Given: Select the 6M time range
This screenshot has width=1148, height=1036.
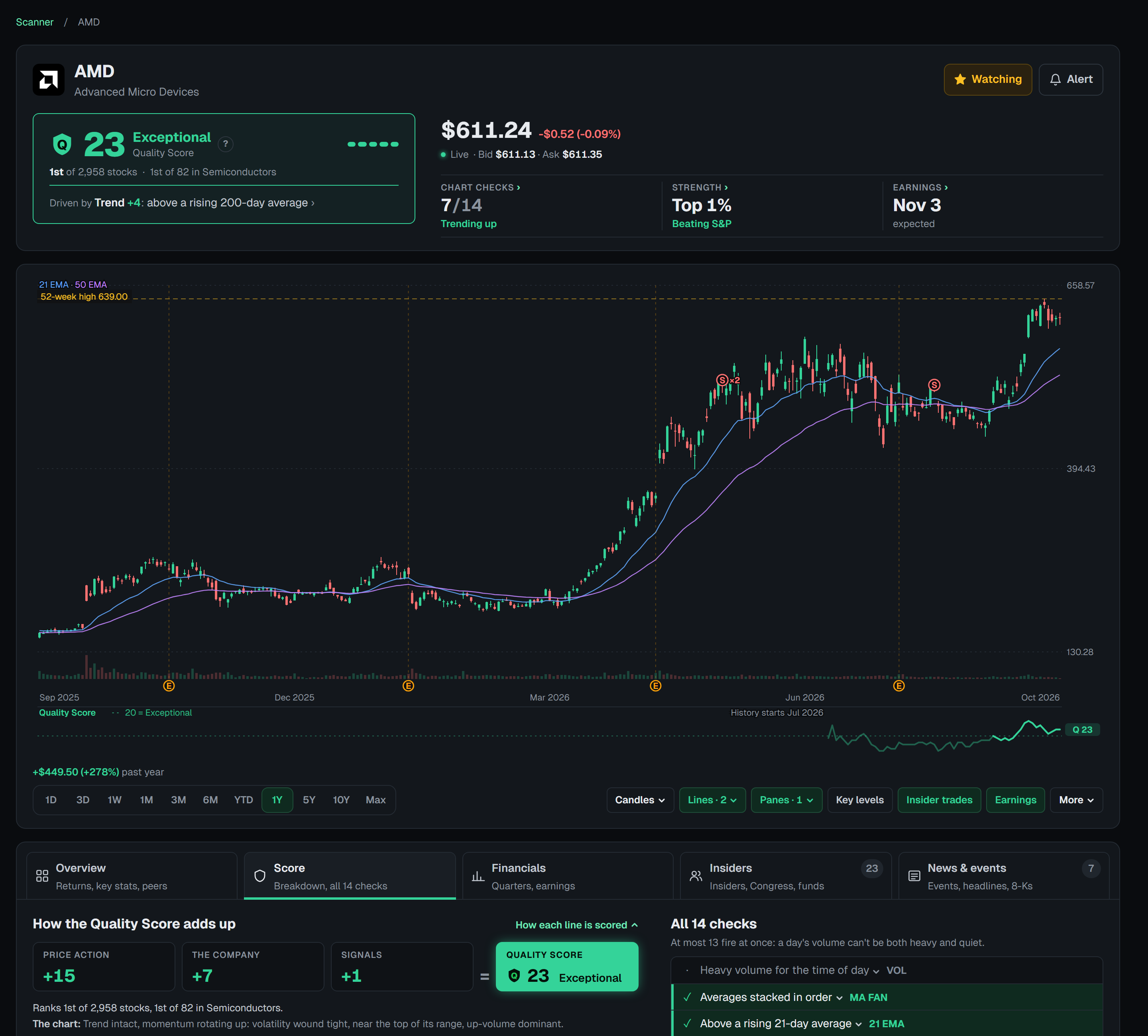Looking at the screenshot, I should coord(210,801).
